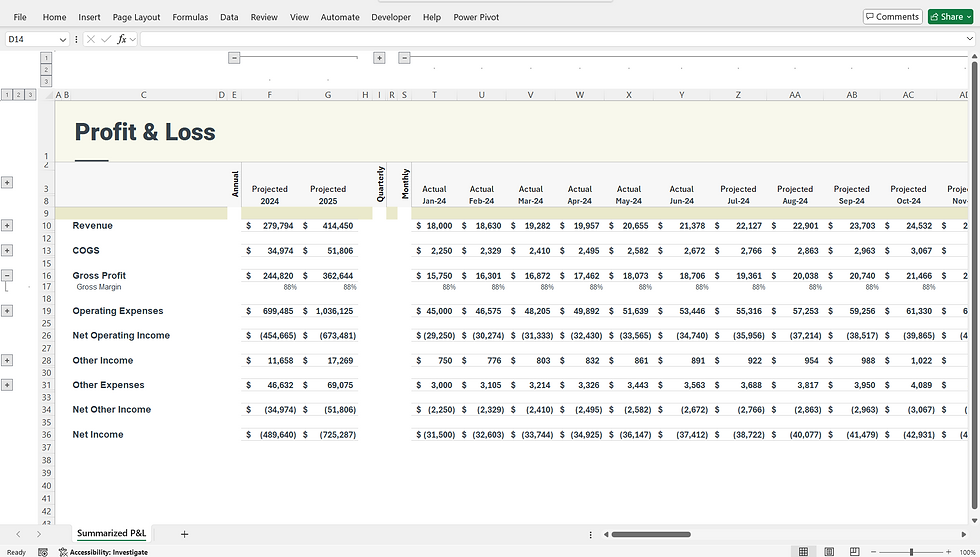Click the green Share button

coord(951,17)
